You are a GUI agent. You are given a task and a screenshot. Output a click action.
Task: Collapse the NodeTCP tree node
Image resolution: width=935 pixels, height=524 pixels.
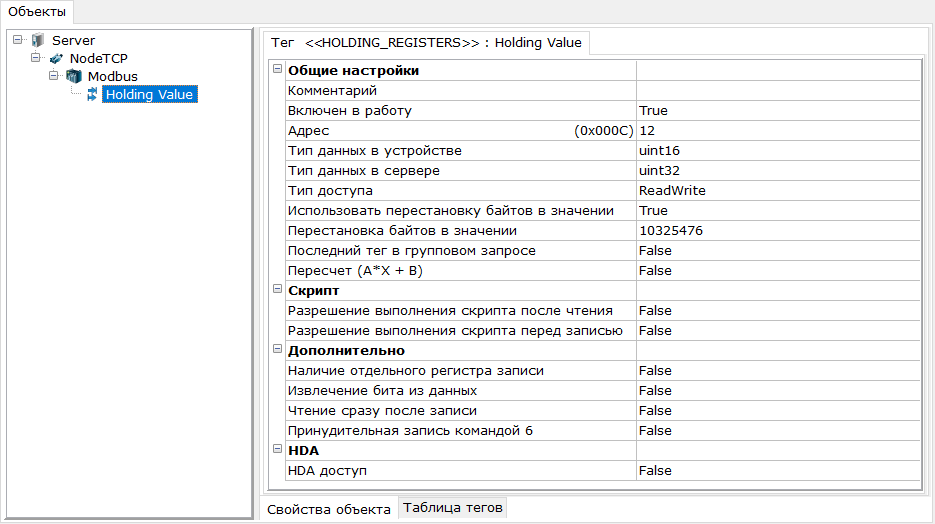[36, 58]
